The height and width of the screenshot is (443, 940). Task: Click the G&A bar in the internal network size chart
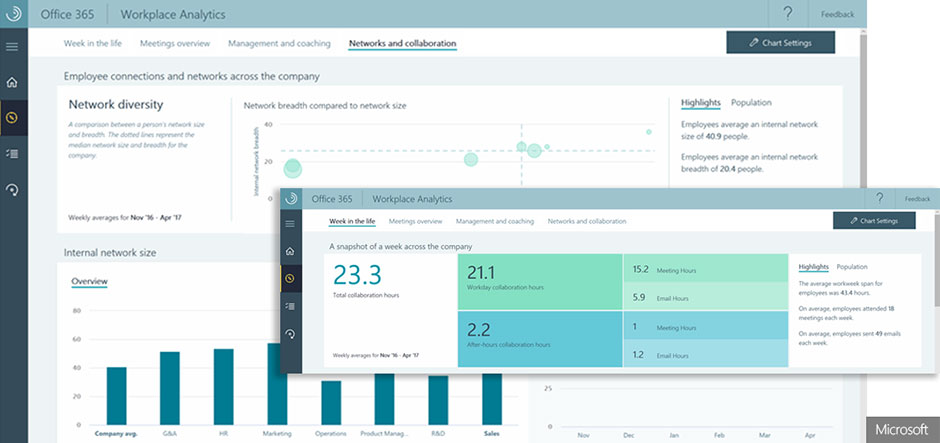click(x=170, y=388)
